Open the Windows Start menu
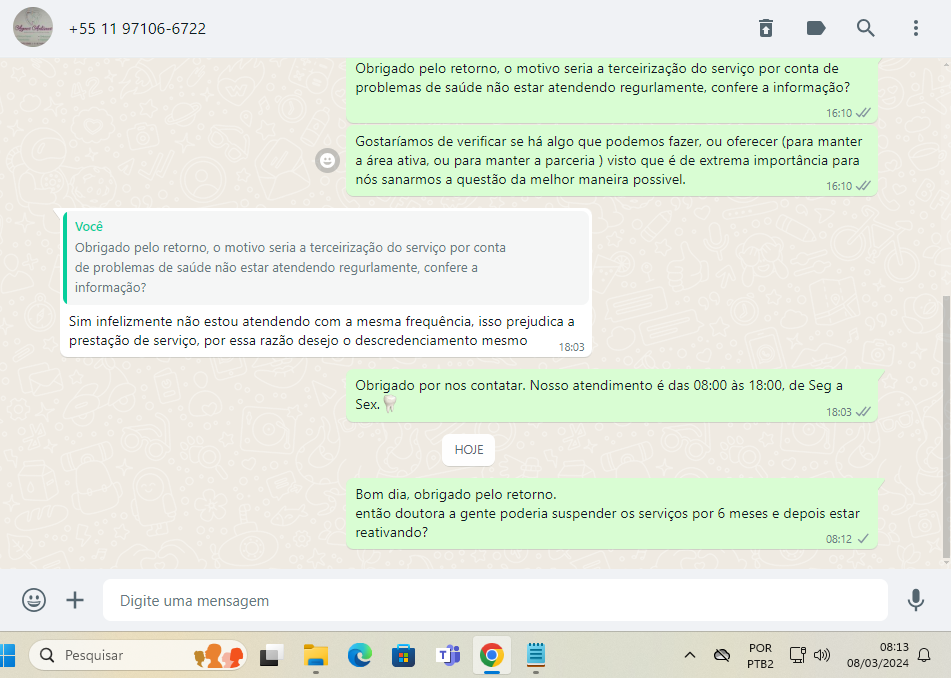Viewport: 951px width, 678px height. (10, 655)
